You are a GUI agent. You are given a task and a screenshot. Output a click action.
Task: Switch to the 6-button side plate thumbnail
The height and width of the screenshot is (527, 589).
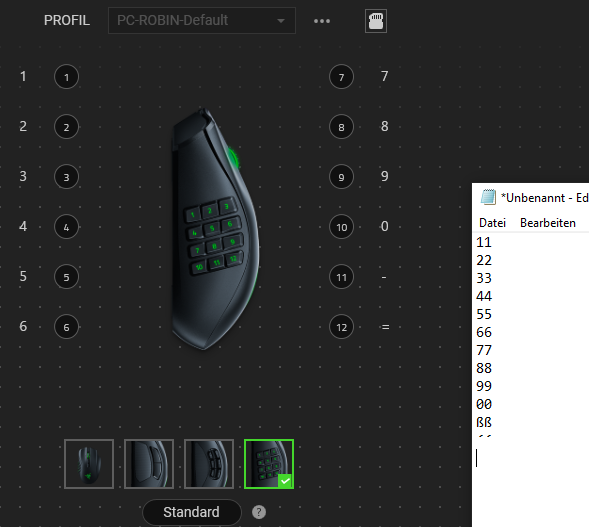209,464
